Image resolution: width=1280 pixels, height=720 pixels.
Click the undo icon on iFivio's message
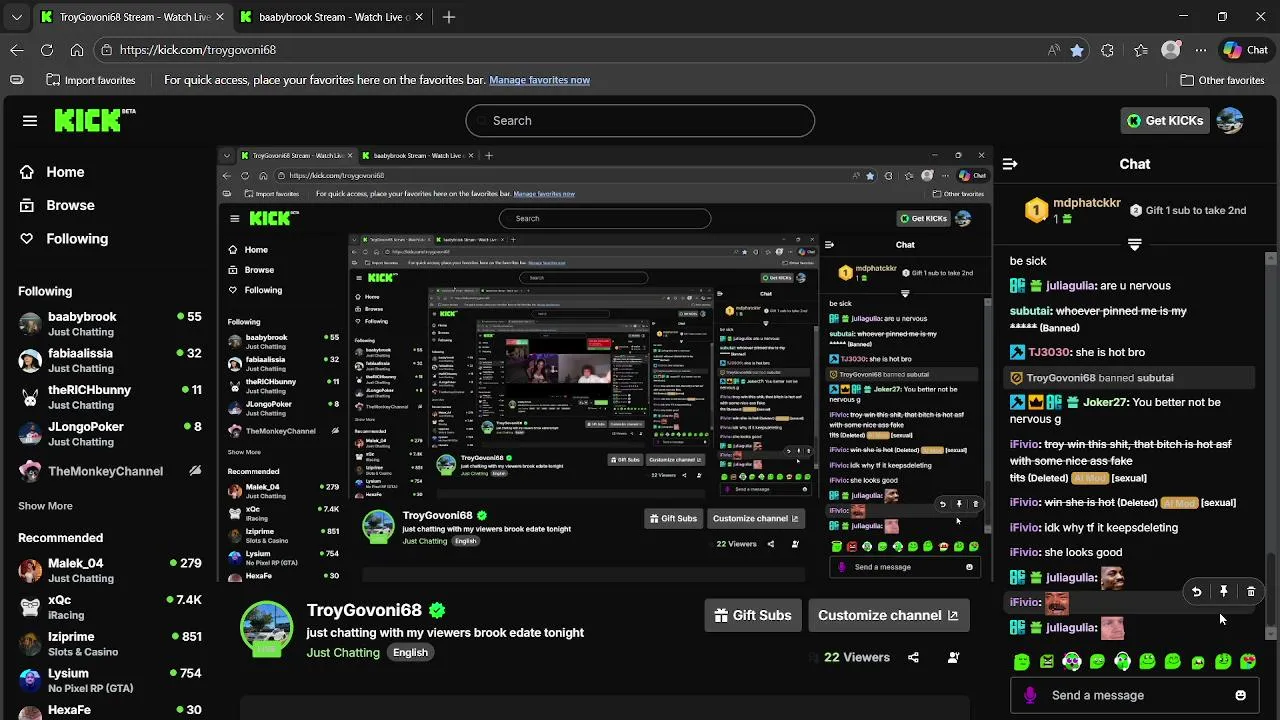[1196, 592]
